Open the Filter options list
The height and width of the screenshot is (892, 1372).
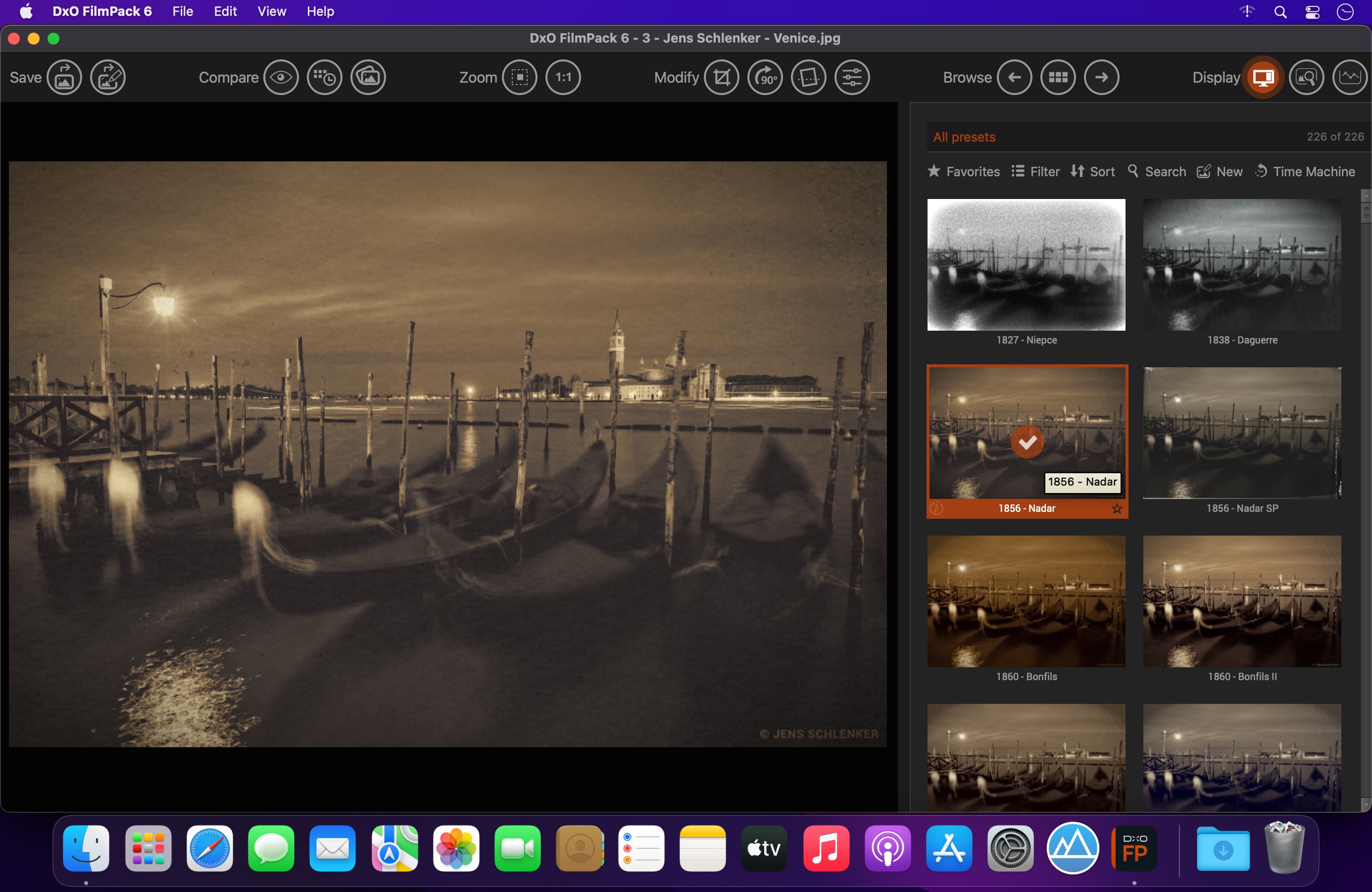pos(1035,172)
